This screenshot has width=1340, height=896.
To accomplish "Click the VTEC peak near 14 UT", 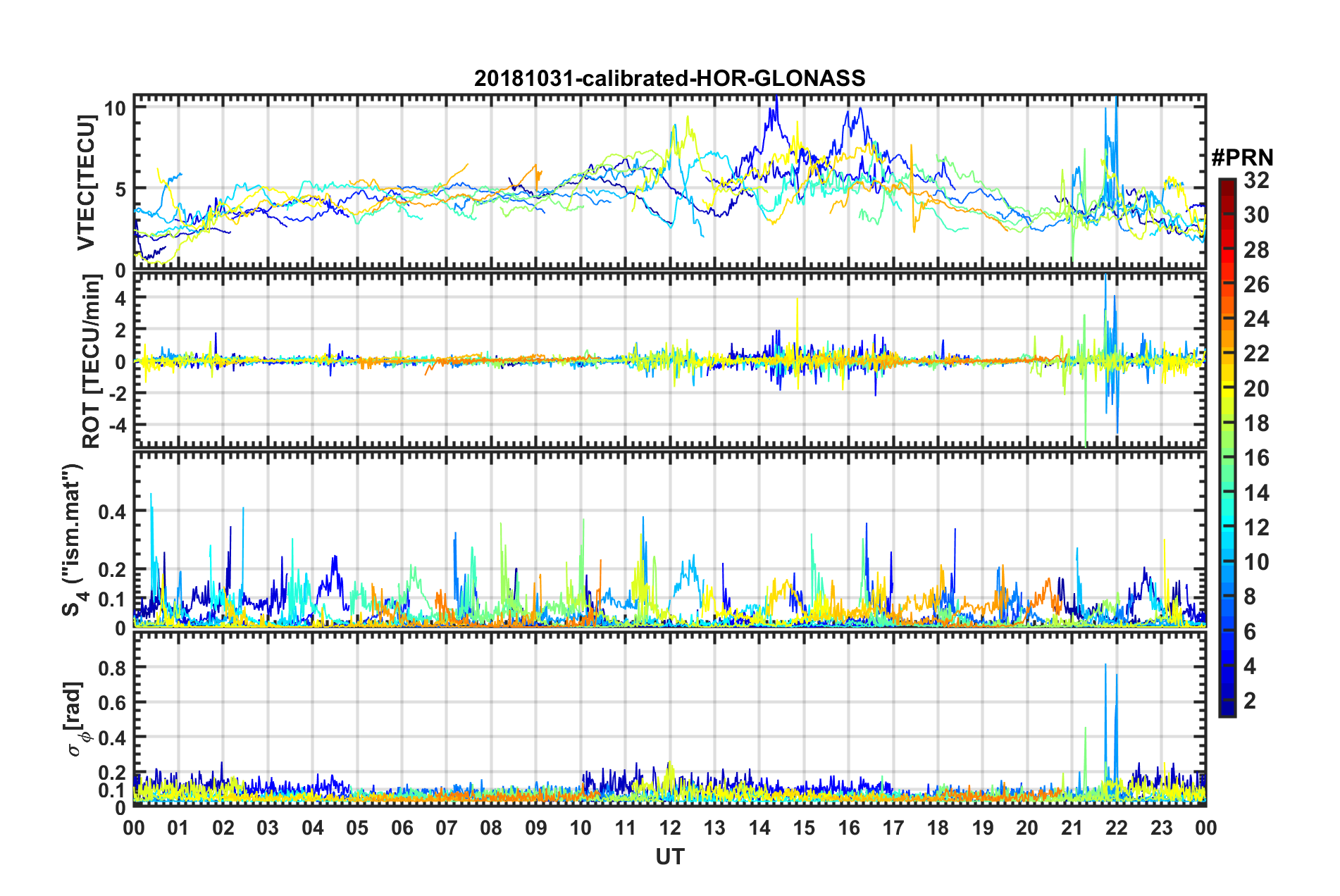I will tap(776, 99).
